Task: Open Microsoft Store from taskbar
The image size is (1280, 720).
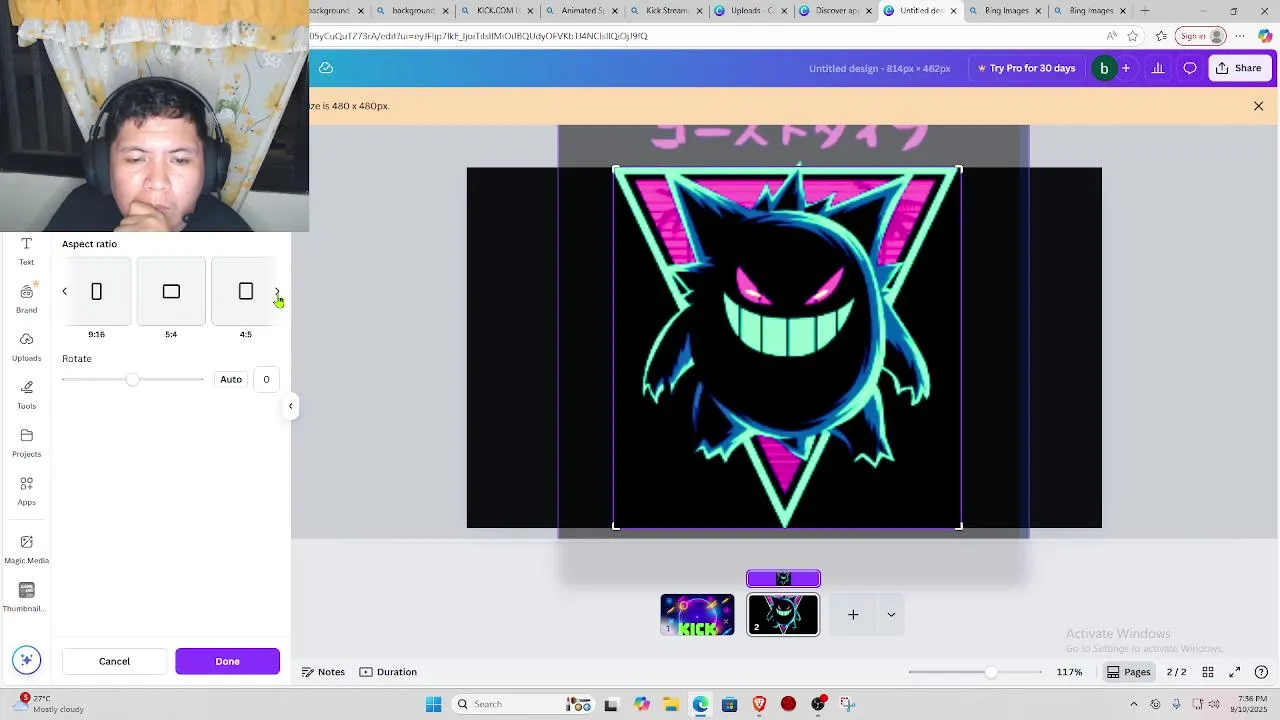Action: pos(729,704)
